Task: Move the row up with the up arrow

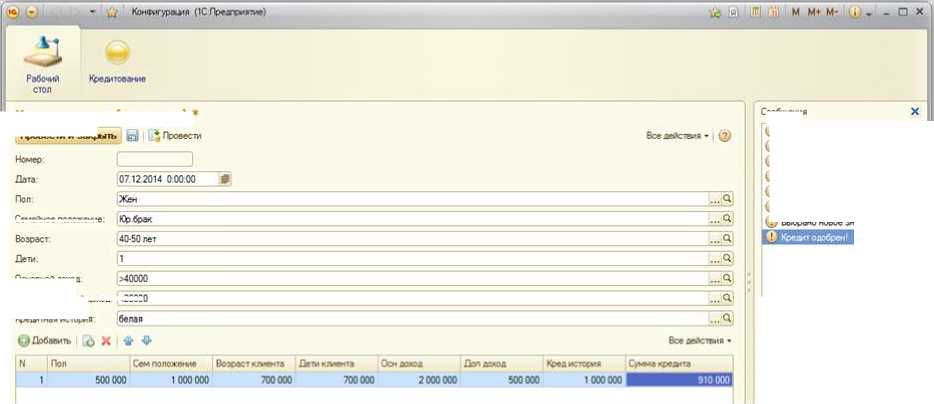Action: point(128,341)
